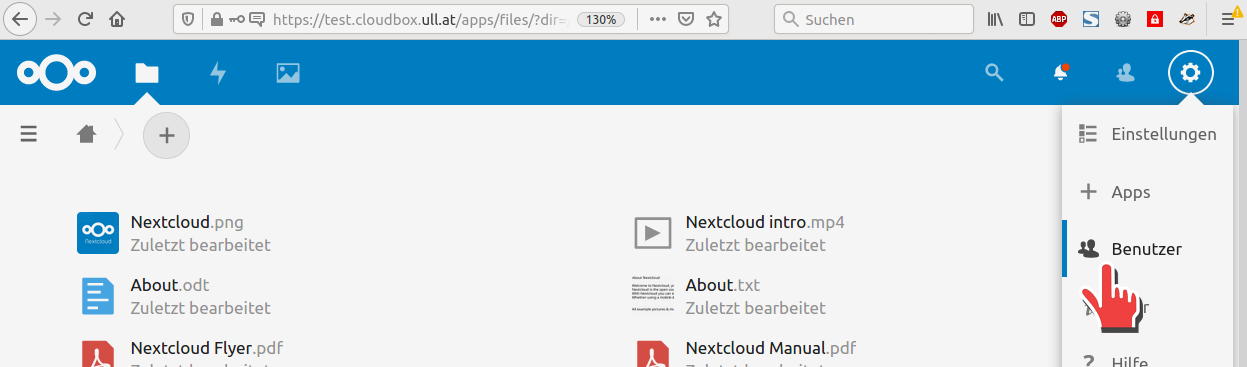This screenshot has width=1247, height=367.
Task: Click the Nextcloud logo
Action: (x=56, y=72)
